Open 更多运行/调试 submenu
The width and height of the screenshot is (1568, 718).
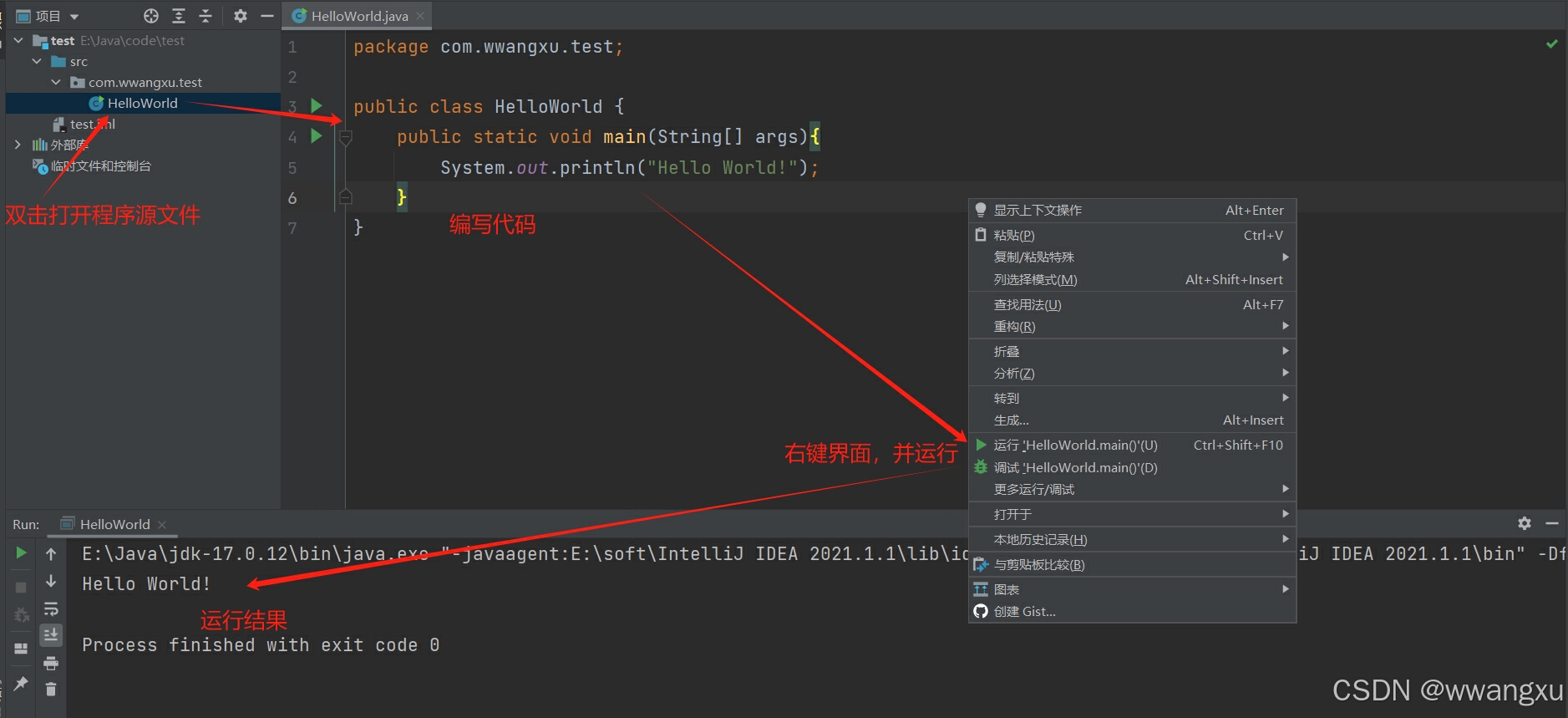click(1132, 489)
